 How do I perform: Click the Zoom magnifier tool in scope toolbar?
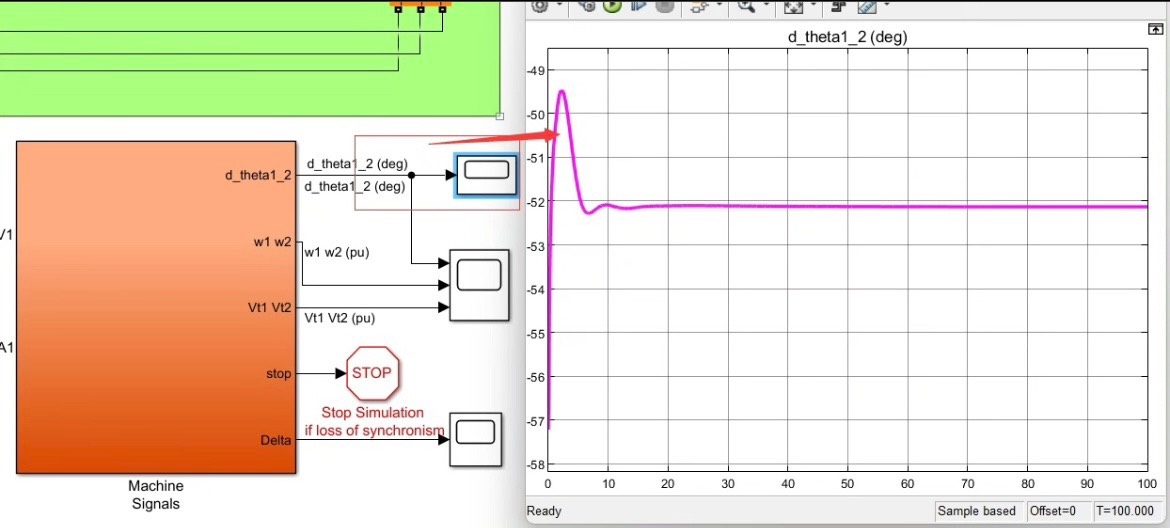click(x=746, y=5)
